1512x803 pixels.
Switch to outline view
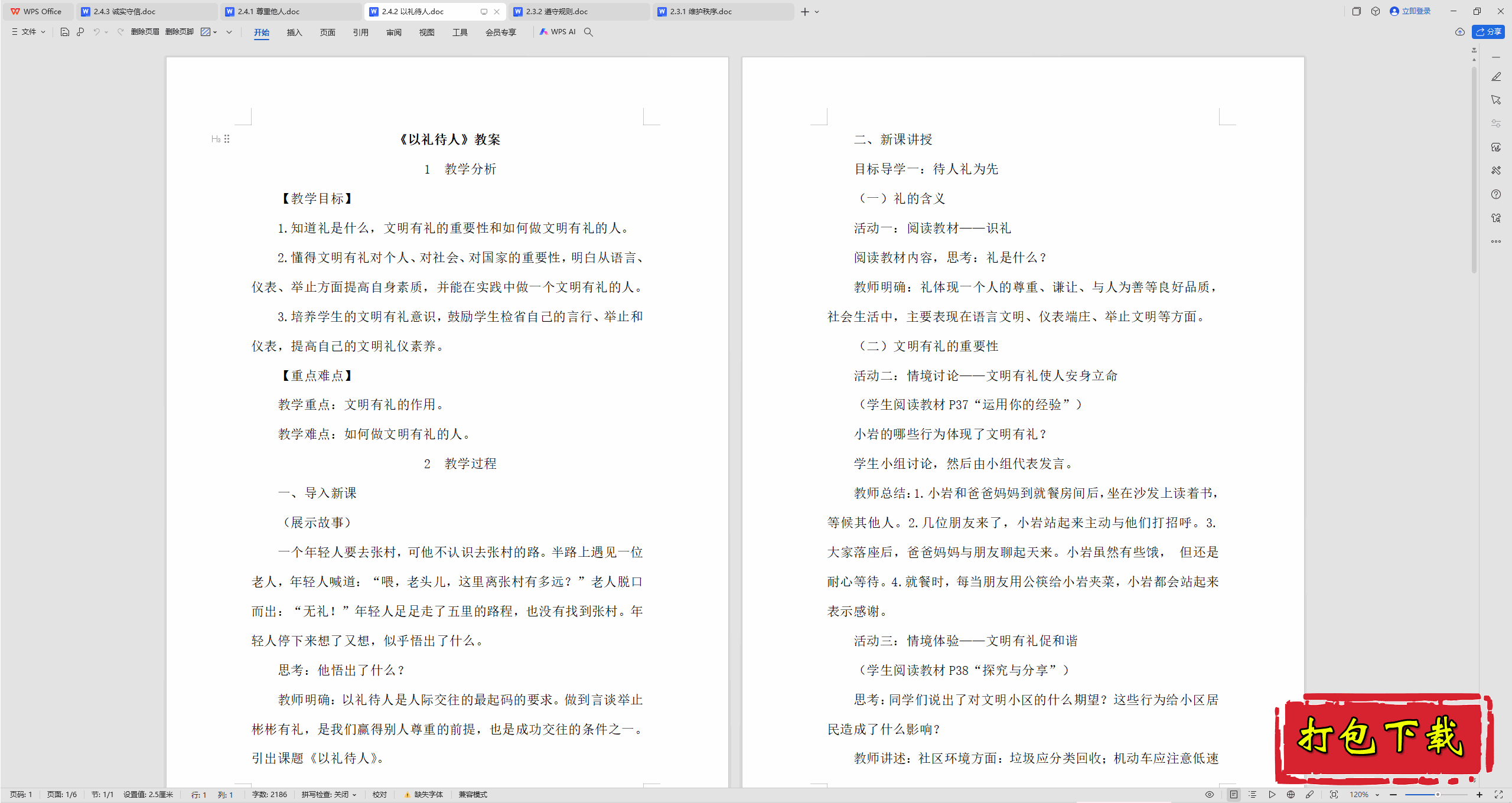click(1253, 795)
